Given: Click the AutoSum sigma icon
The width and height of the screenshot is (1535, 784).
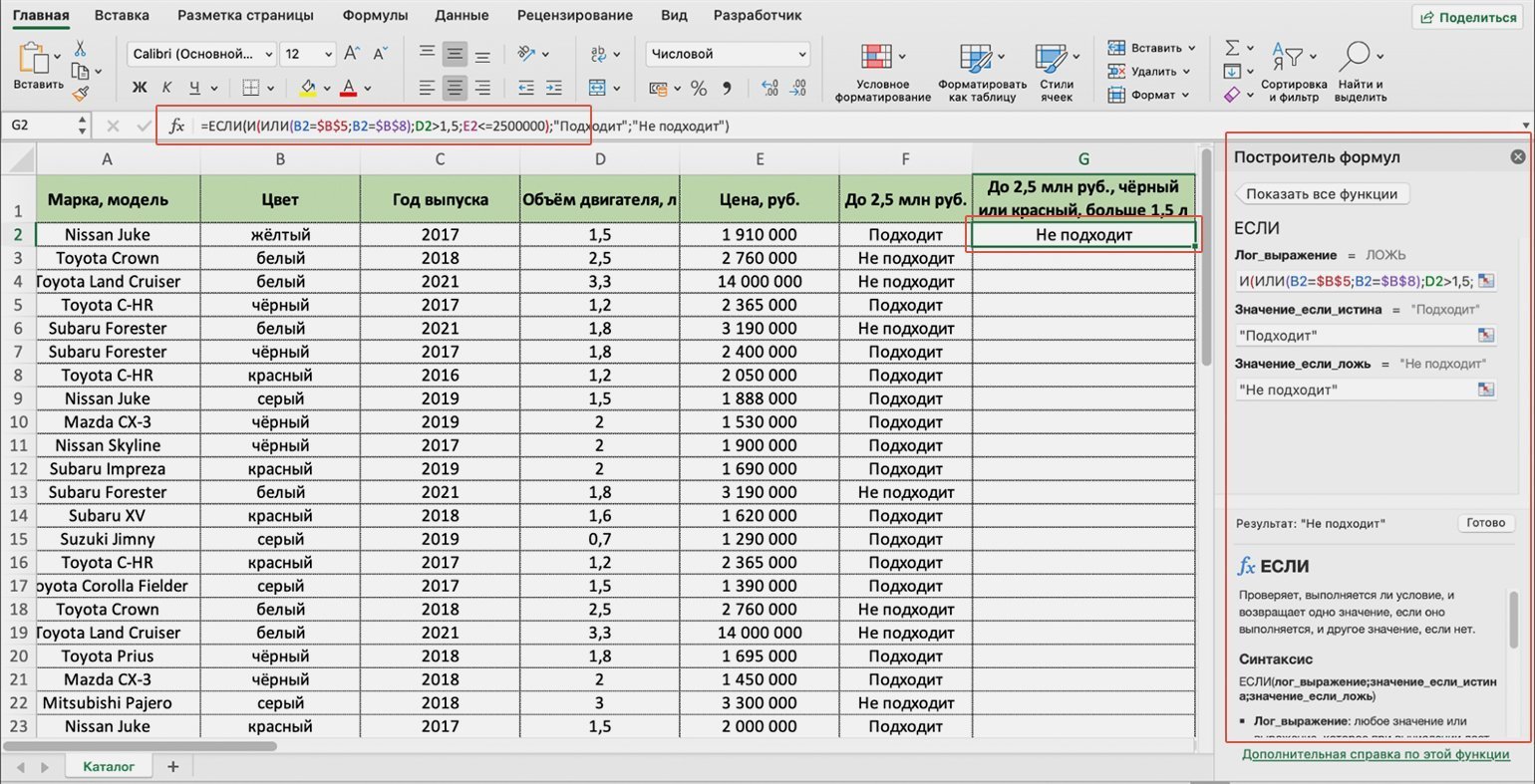Looking at the screenshot, I should pos(1233,48).
